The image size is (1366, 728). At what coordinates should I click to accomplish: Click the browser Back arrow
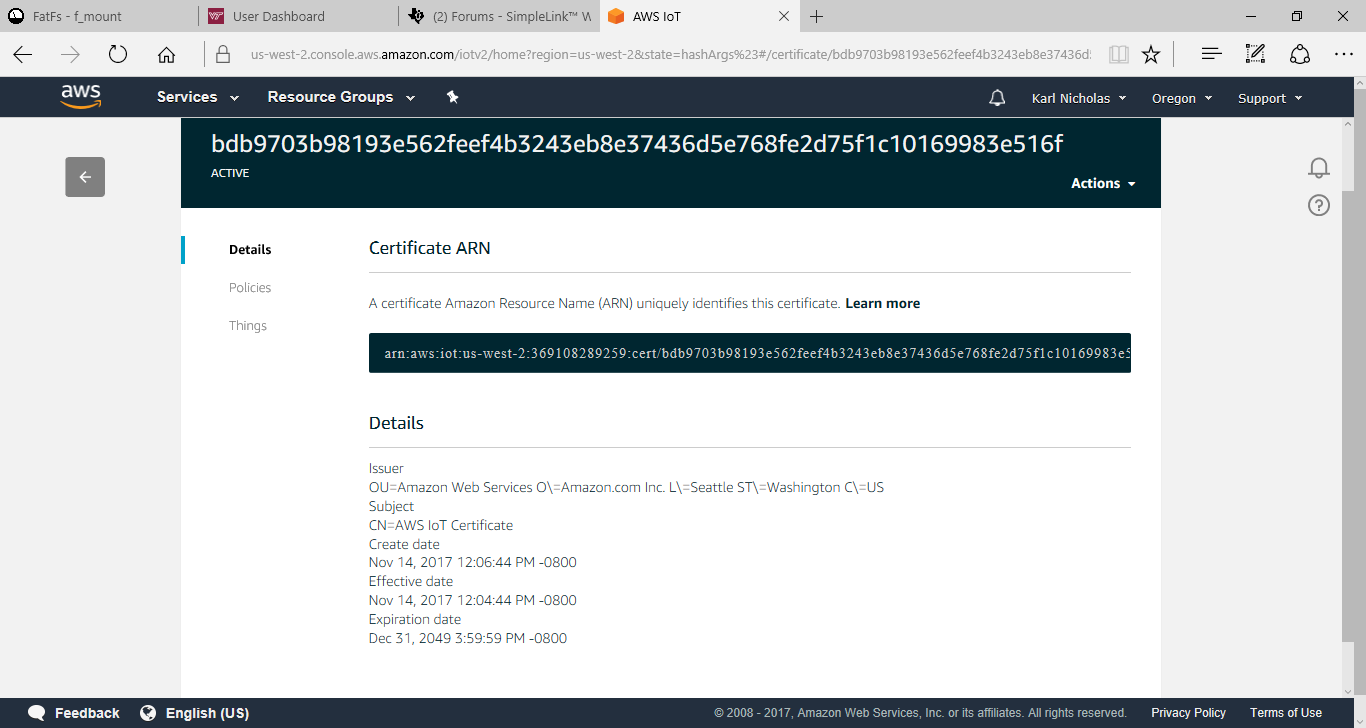pyautogui.click(x=23, y=54)
